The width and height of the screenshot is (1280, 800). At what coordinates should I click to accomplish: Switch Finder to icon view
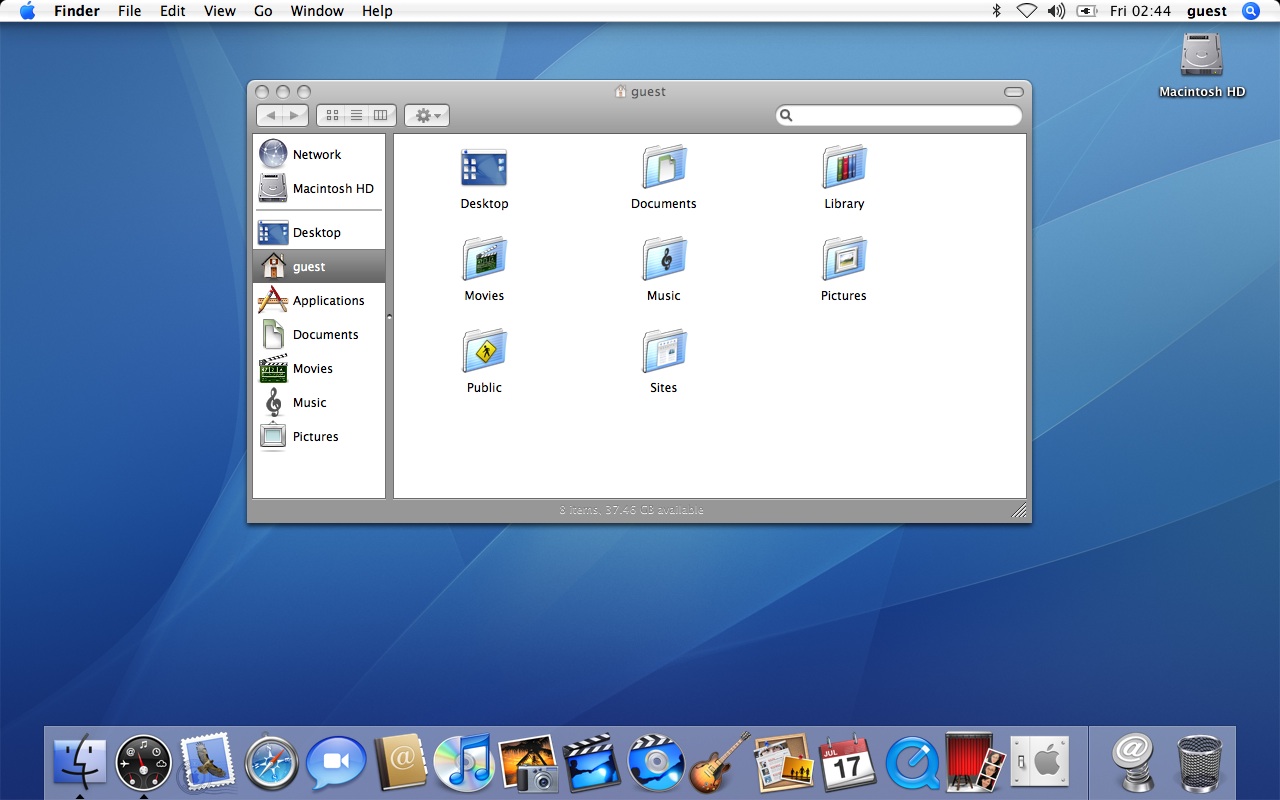click(x=332, y=116)
